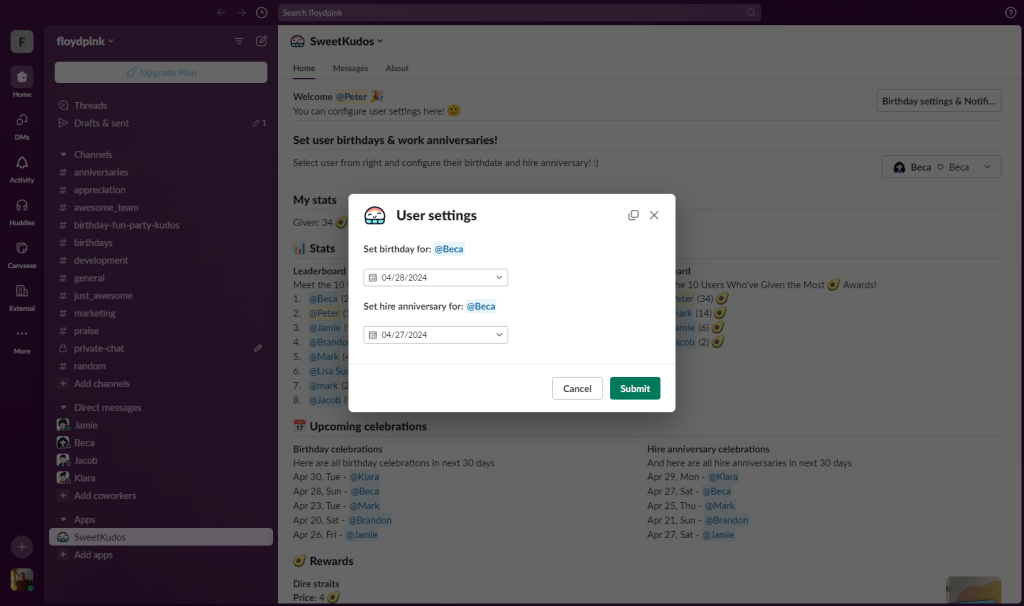This screenshot has width=1024, height=606.
Task: Open the Activity bell icon
Action: tap(22, 163)
